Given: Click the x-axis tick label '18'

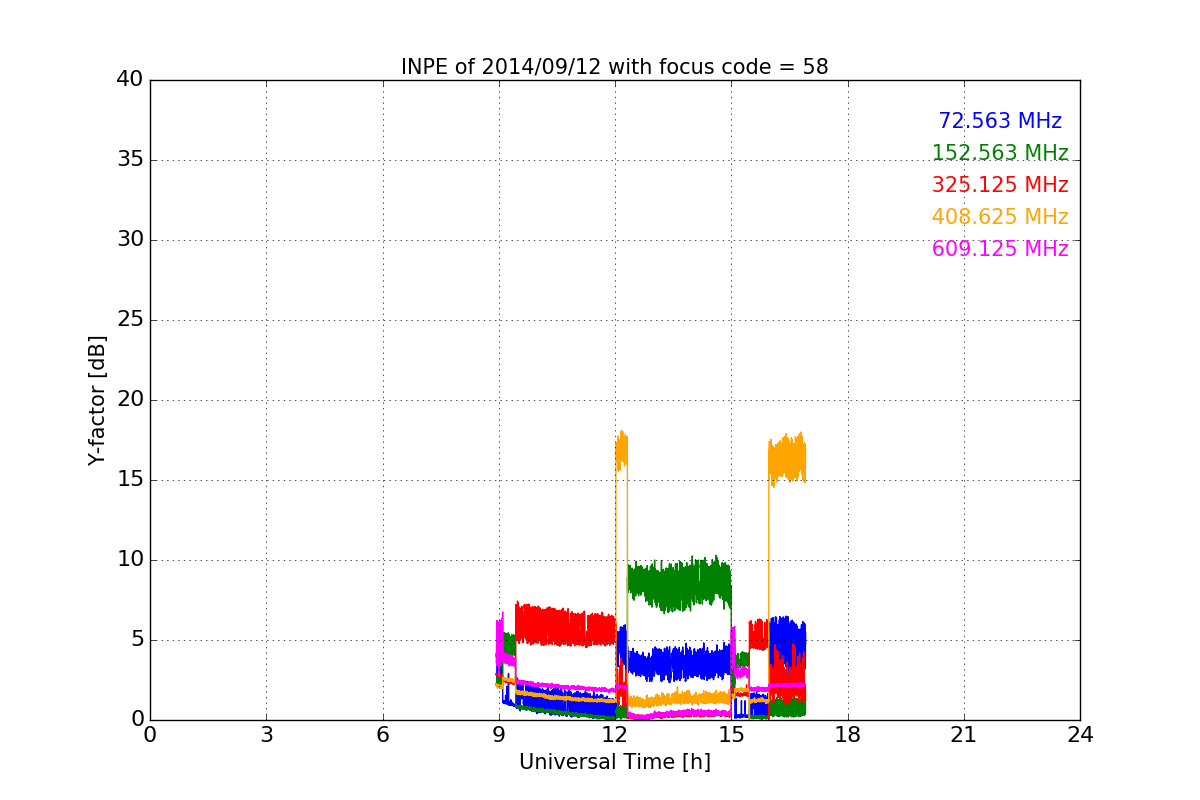Looking at the screenshot, I should pyautogui.click(x=848, y=735).
